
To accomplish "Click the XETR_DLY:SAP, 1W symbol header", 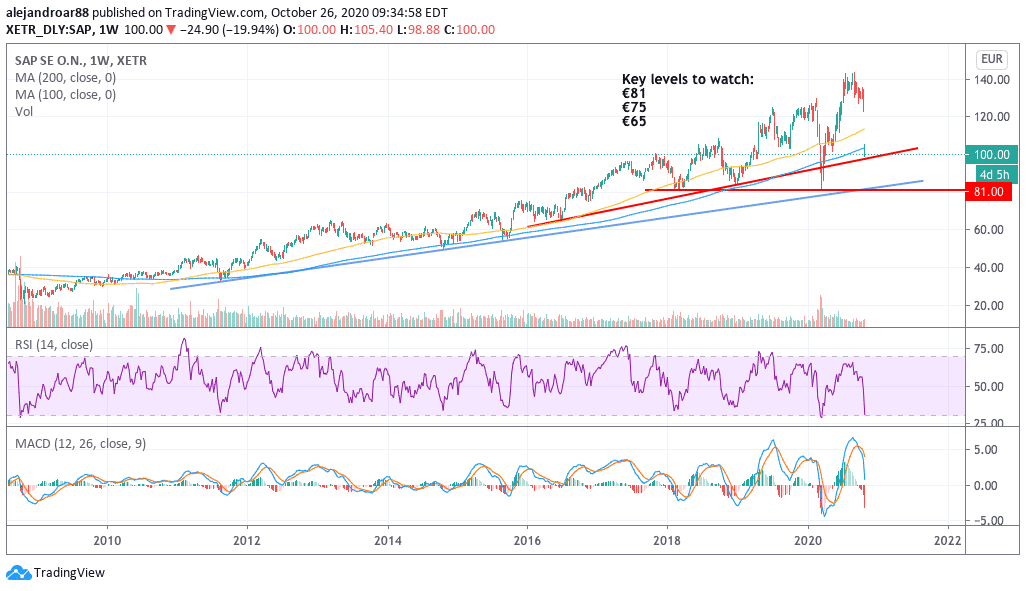I will click(x=62, y=29).
